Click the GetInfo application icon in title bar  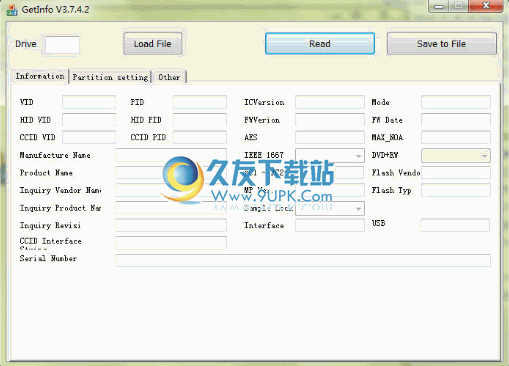point(12,10)
